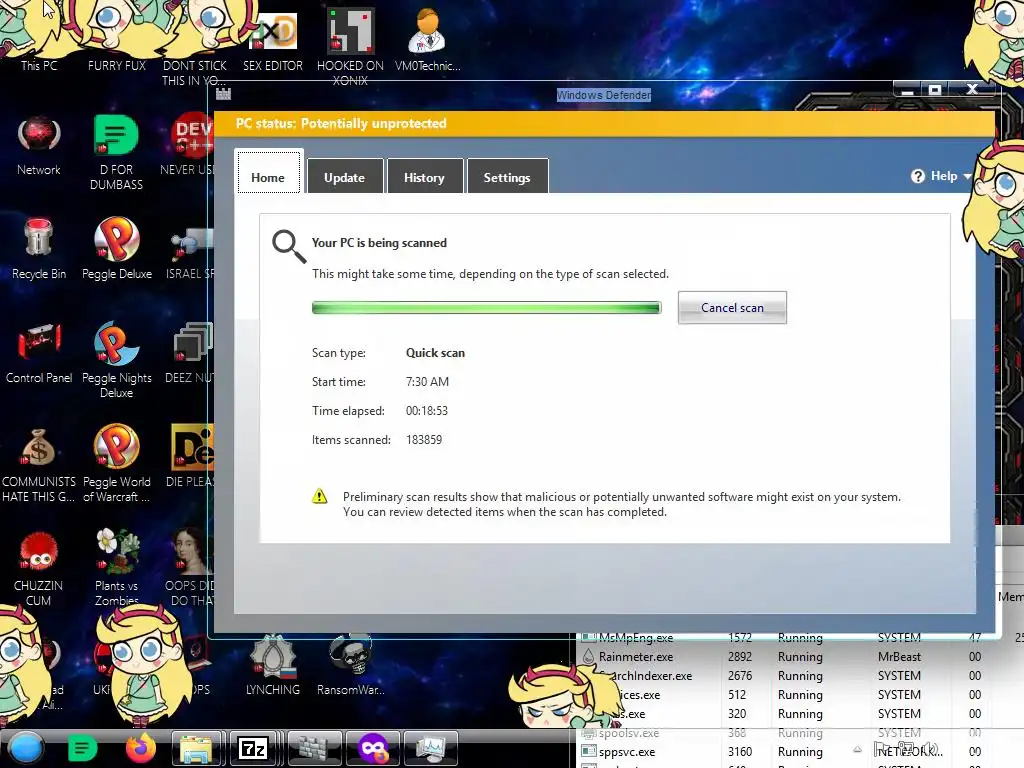Click PID 2676 in Task Manager list
Image resolution: width=1024 pixels, height=768 pixels.
click(x=740, y=675)
